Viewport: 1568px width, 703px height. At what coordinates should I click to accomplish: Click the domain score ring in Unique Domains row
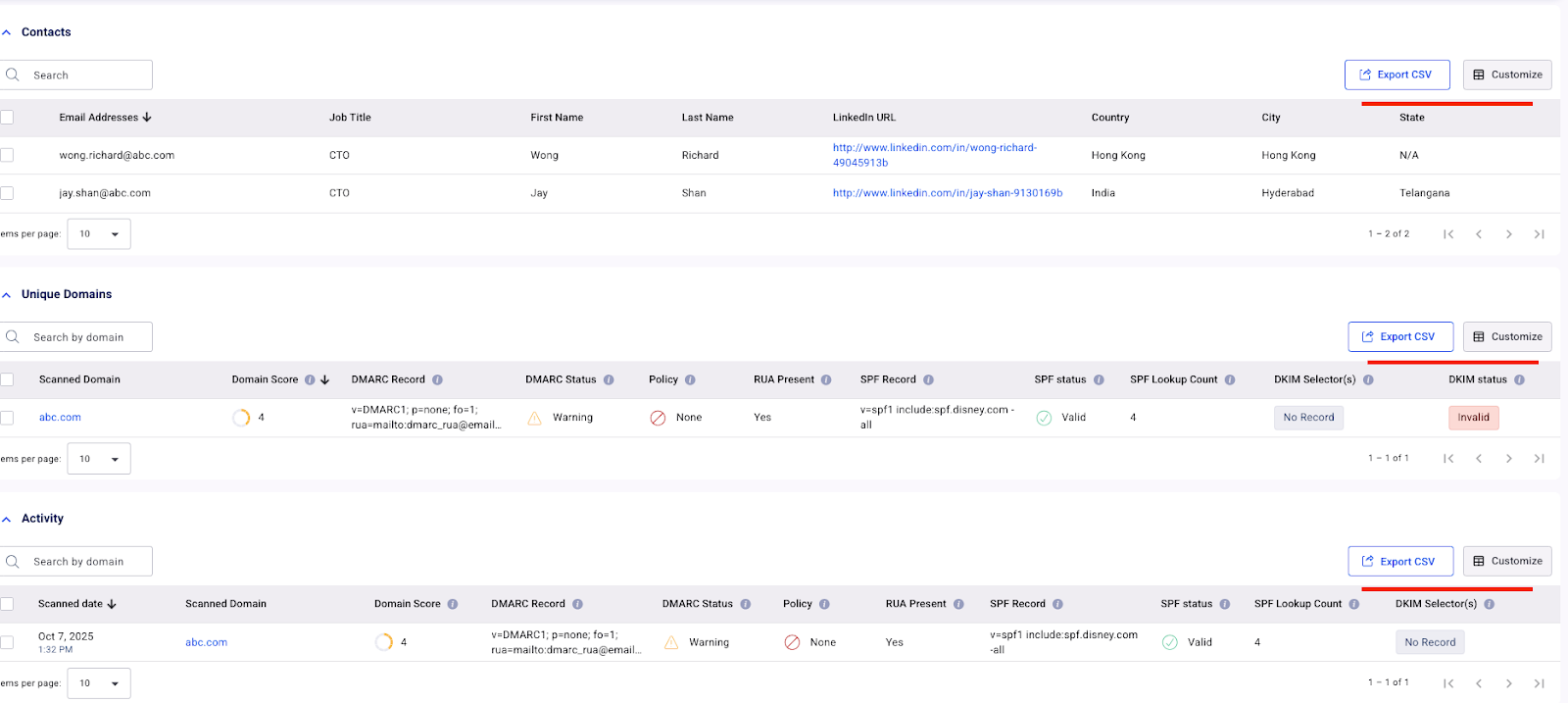pos(241,418)
